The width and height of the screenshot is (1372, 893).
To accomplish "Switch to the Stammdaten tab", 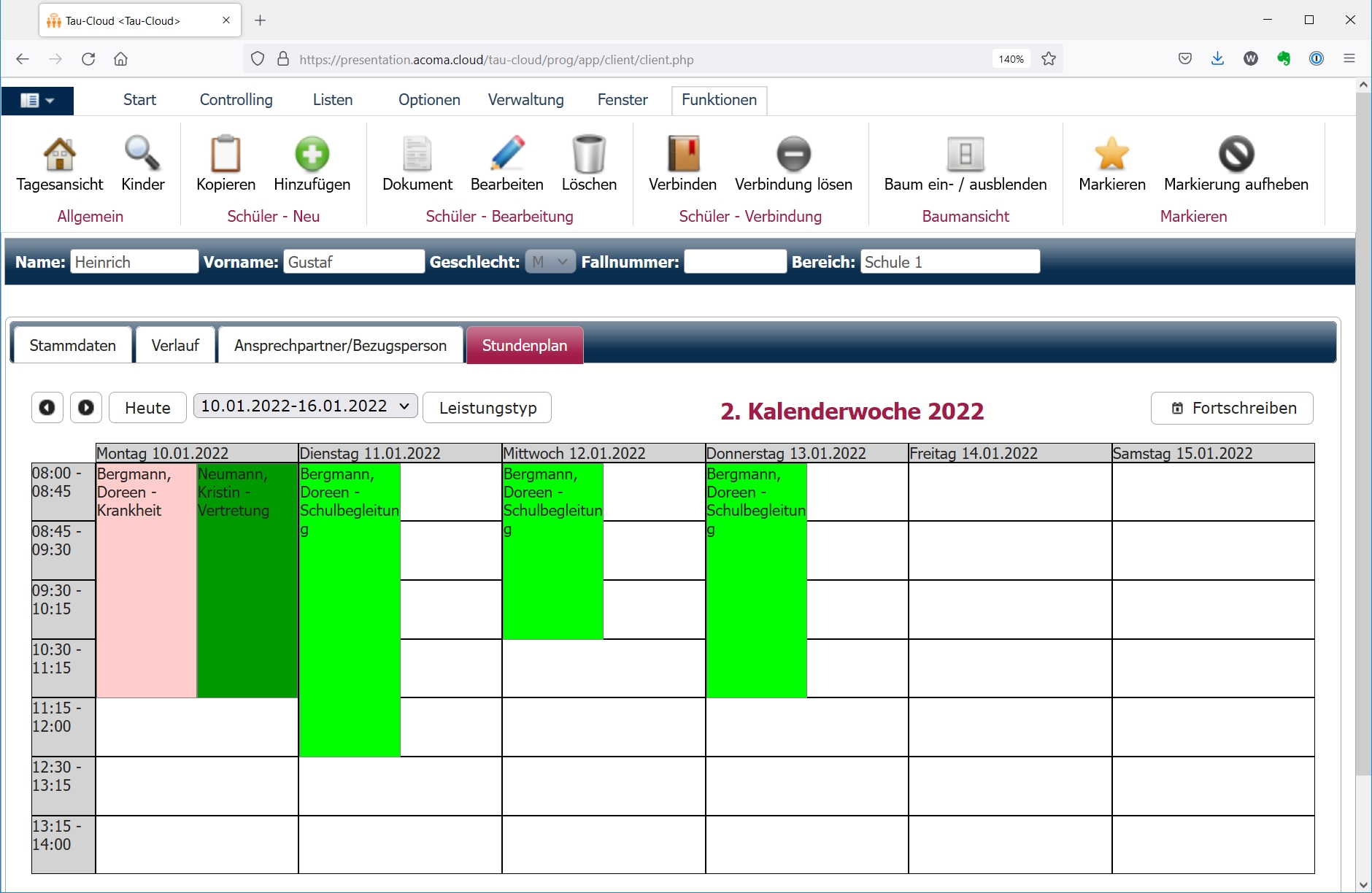I will coord(73,345).
